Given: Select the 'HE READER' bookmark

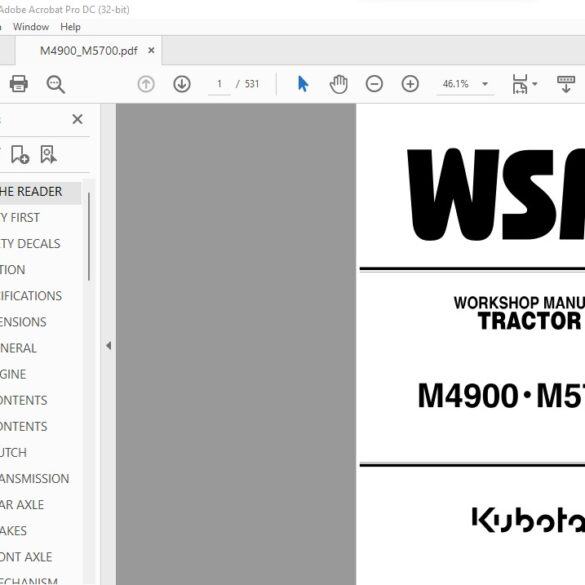Looking at the screenshot, I should click(x=31, y=191).
